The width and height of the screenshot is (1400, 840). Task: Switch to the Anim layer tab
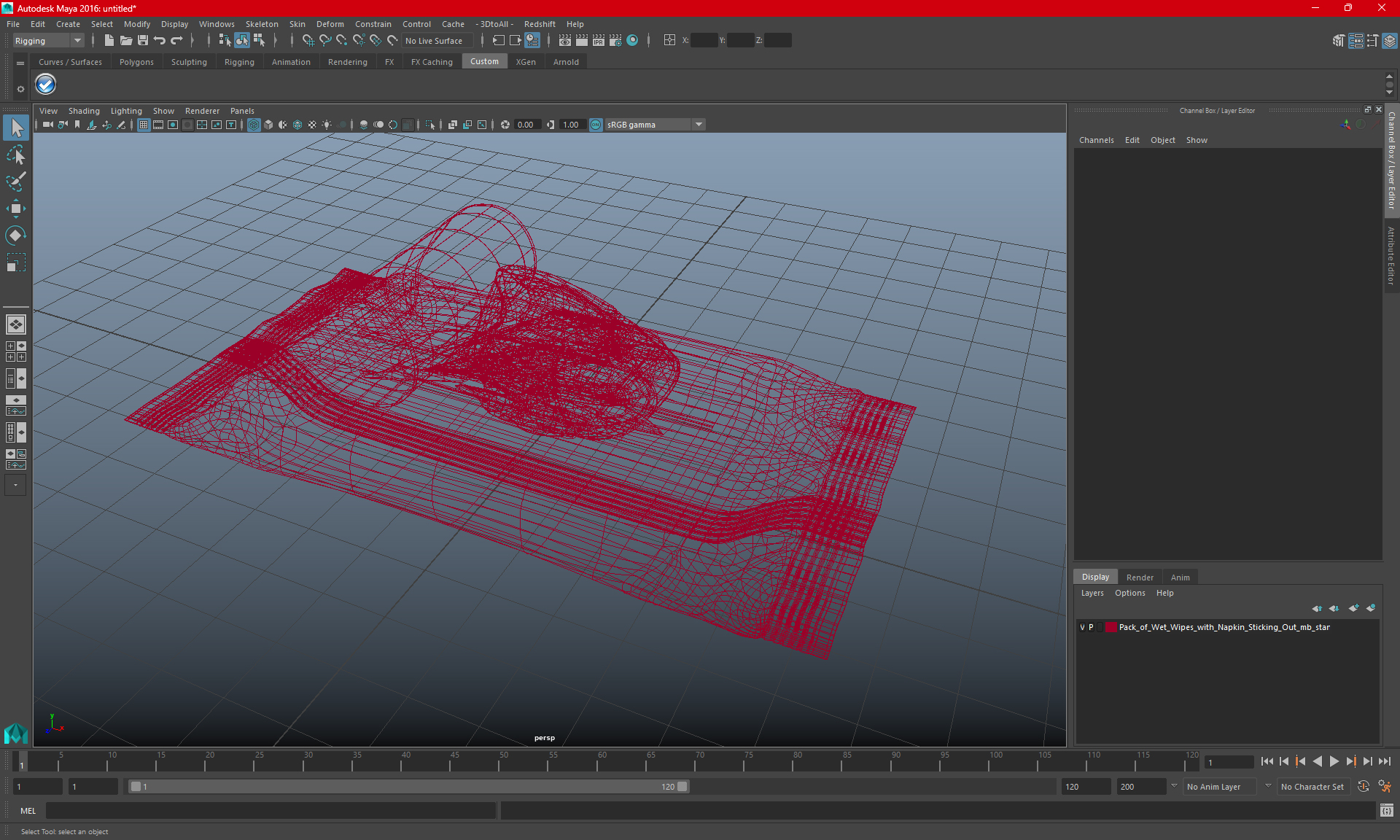coord(1180,577)
